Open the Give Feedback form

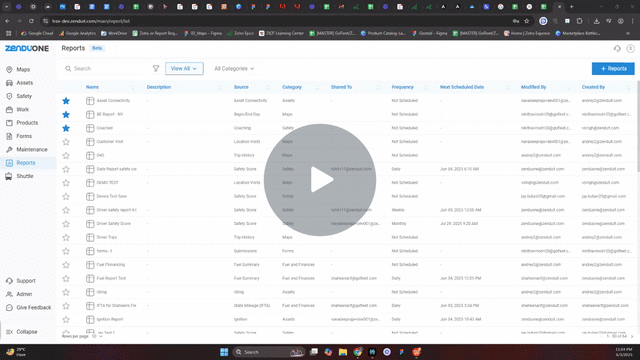tap(33, 308)
